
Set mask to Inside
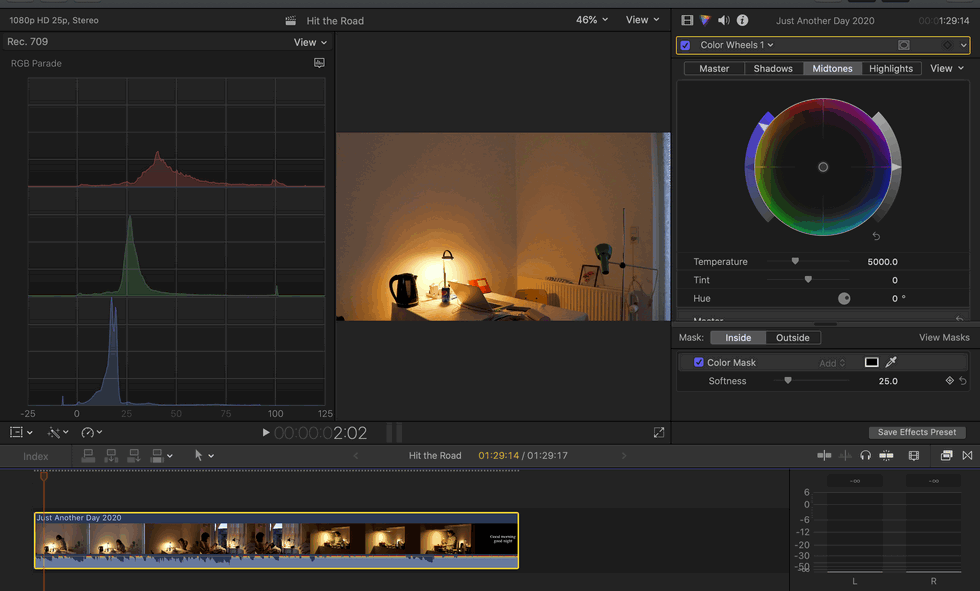point(738,337)
